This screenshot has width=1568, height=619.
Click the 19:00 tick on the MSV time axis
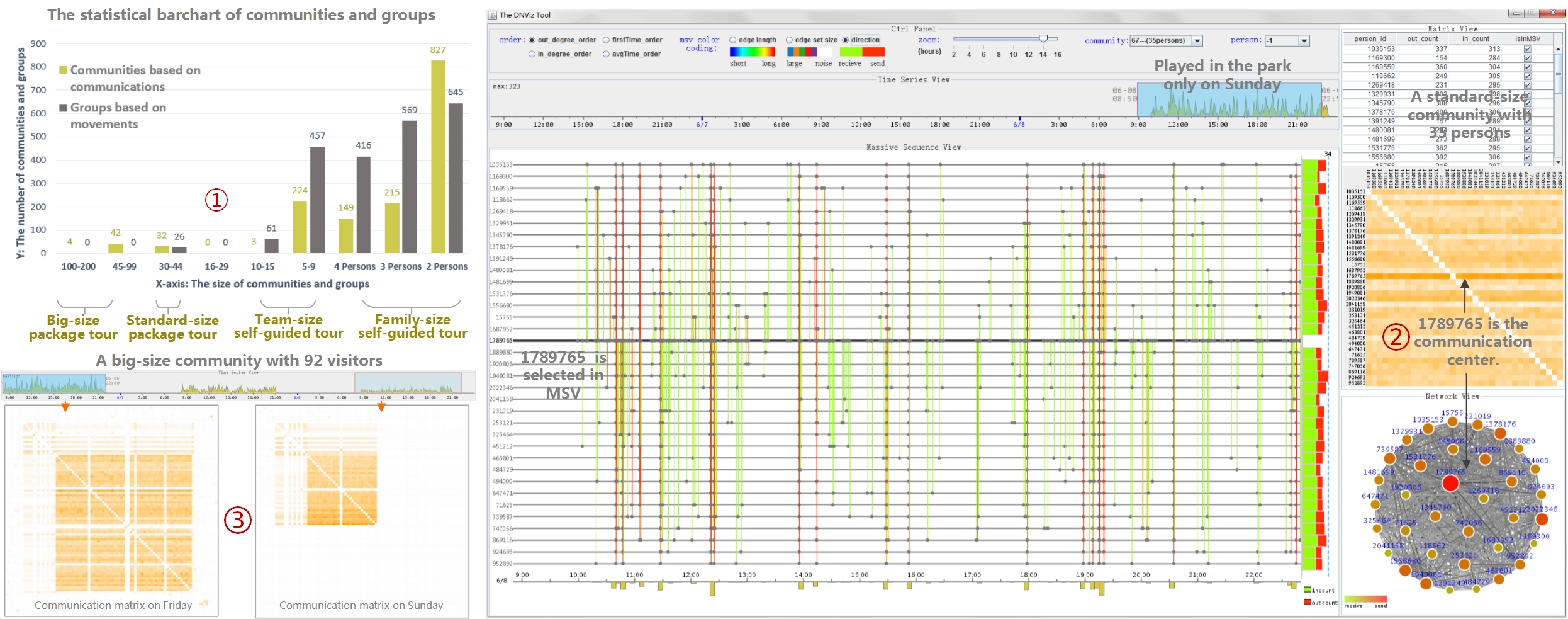point(1085,575)
